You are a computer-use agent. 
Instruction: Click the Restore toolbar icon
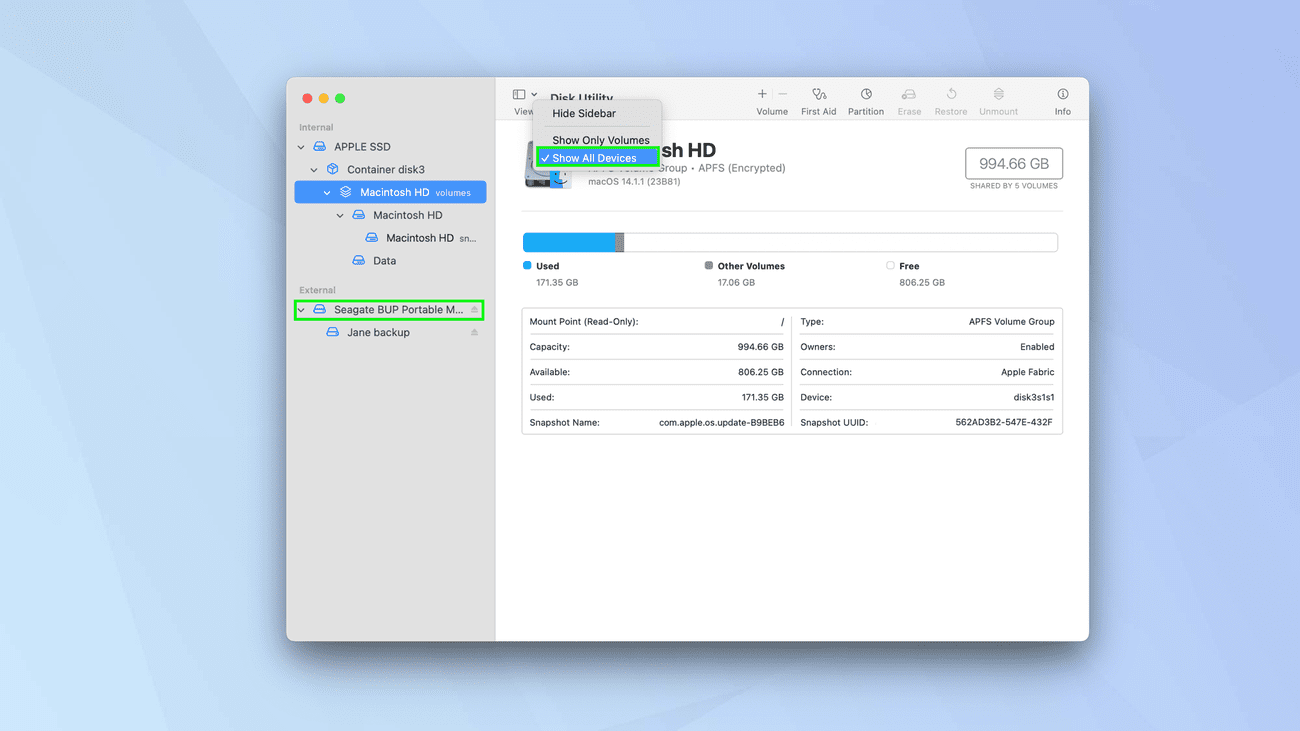point(950,95)
